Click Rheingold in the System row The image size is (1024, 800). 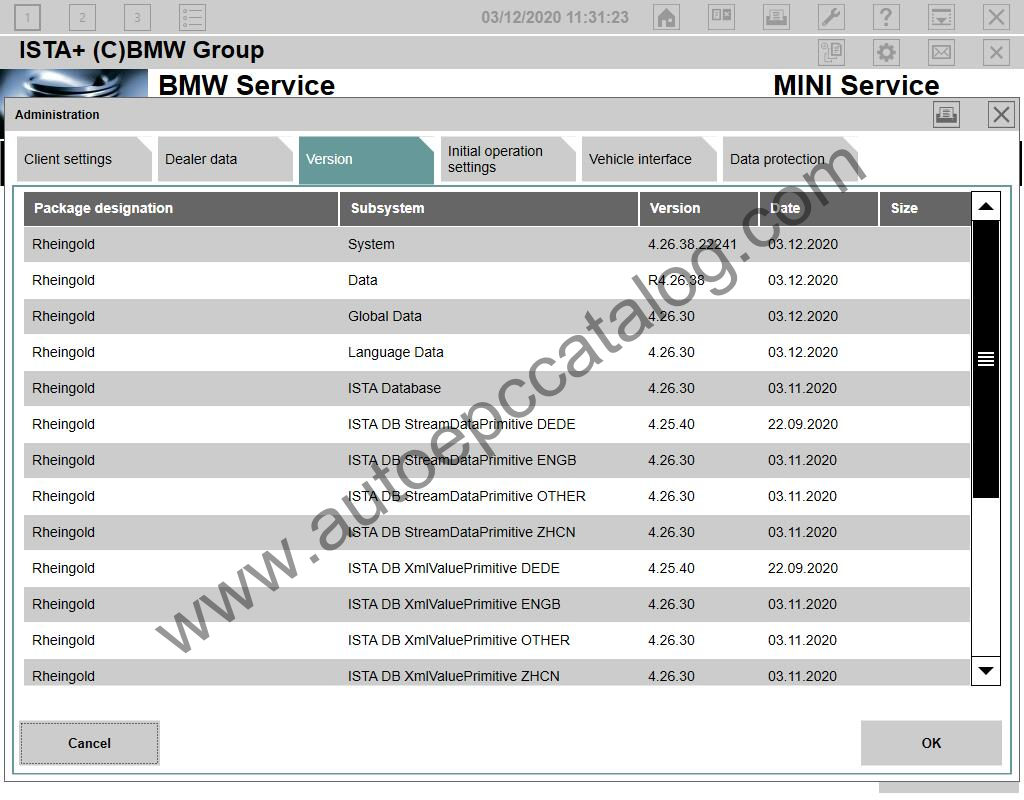click(63, 244)
